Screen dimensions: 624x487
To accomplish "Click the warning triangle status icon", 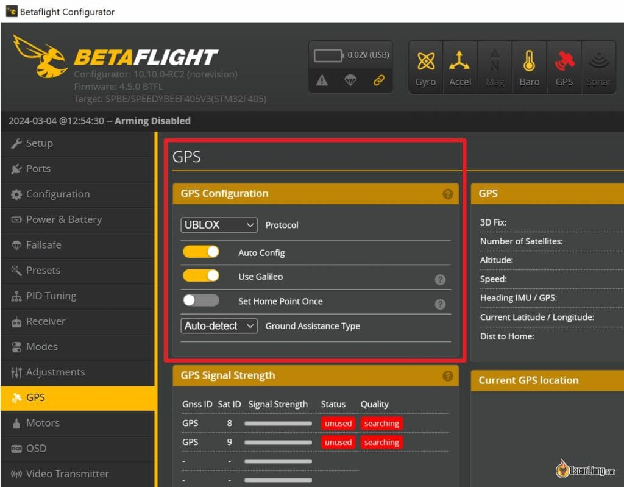I will [322, 81].
